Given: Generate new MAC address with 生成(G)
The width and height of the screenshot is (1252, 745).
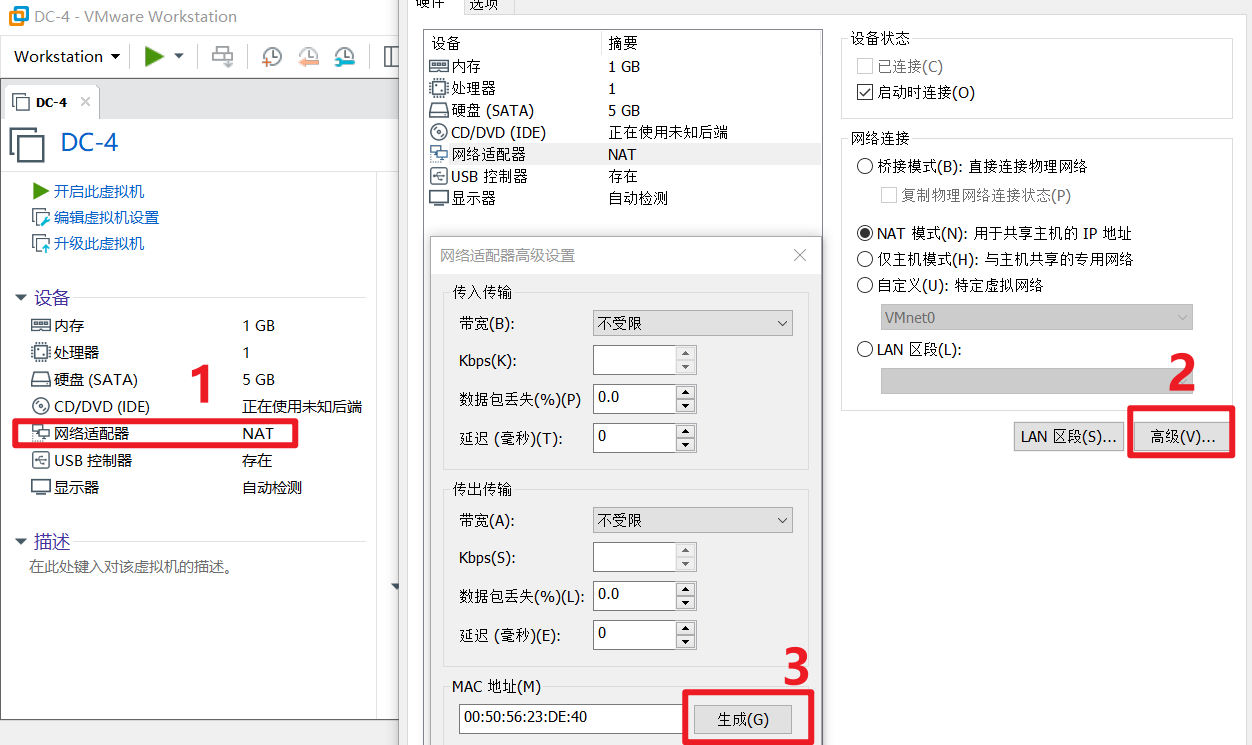Looking at the screenshot, I should (743, 719).
